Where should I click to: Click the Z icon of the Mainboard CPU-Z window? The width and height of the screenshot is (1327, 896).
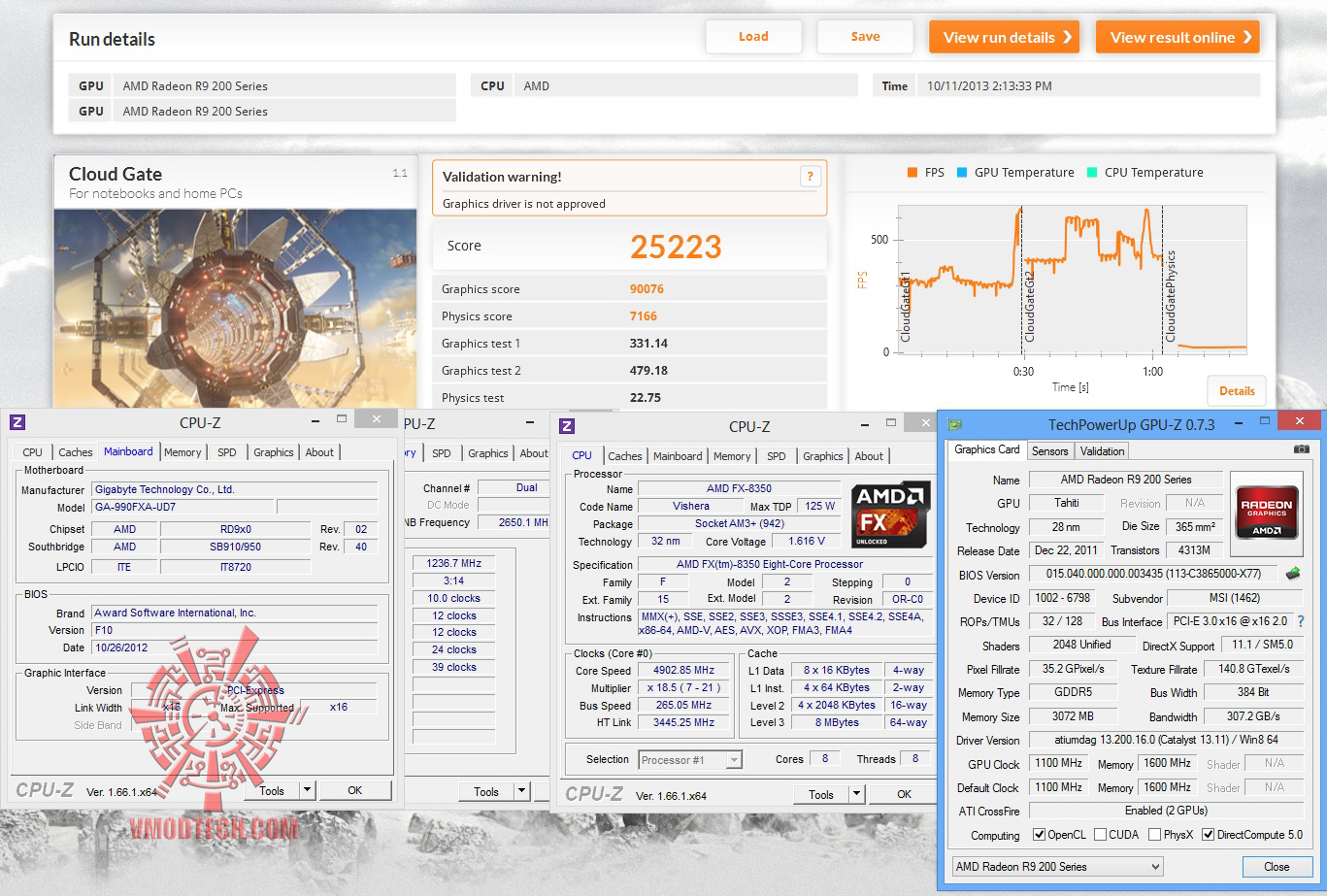click(17, 422)
